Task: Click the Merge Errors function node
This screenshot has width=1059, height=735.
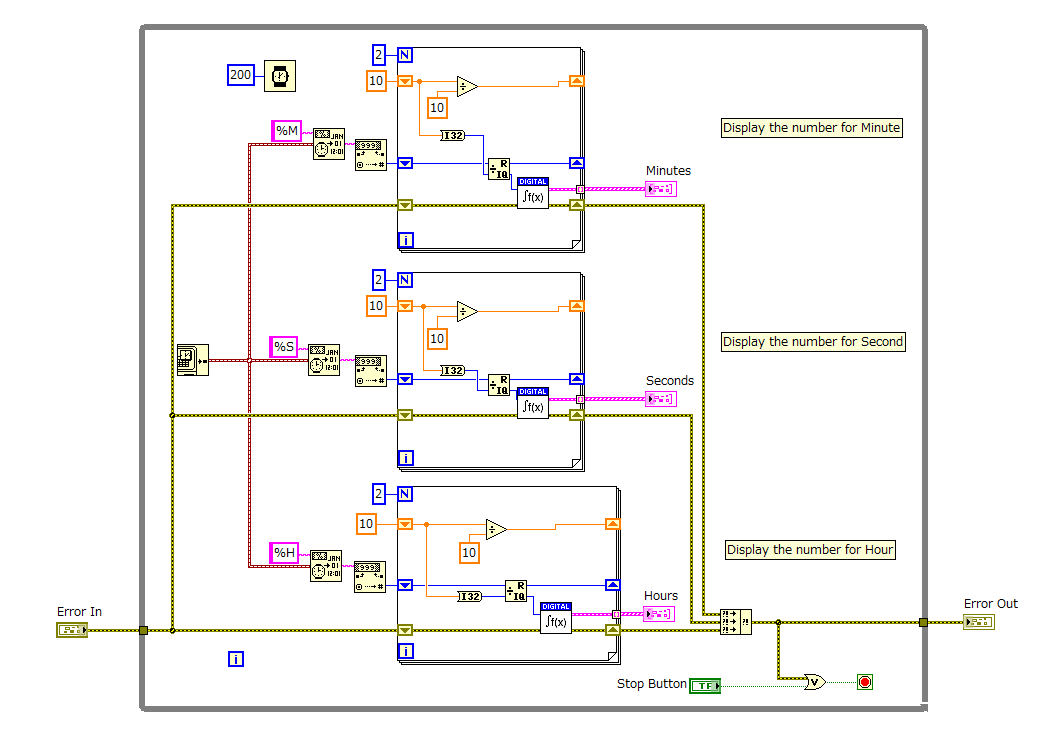Action: [x=737, y=620]
